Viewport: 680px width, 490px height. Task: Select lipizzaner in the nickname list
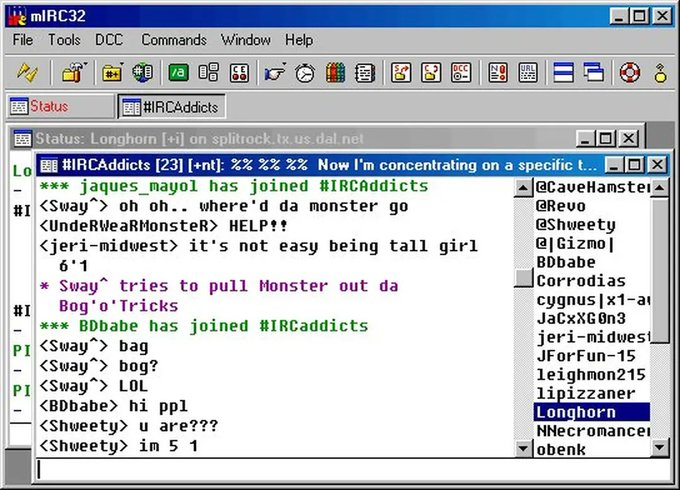point(592,394)
